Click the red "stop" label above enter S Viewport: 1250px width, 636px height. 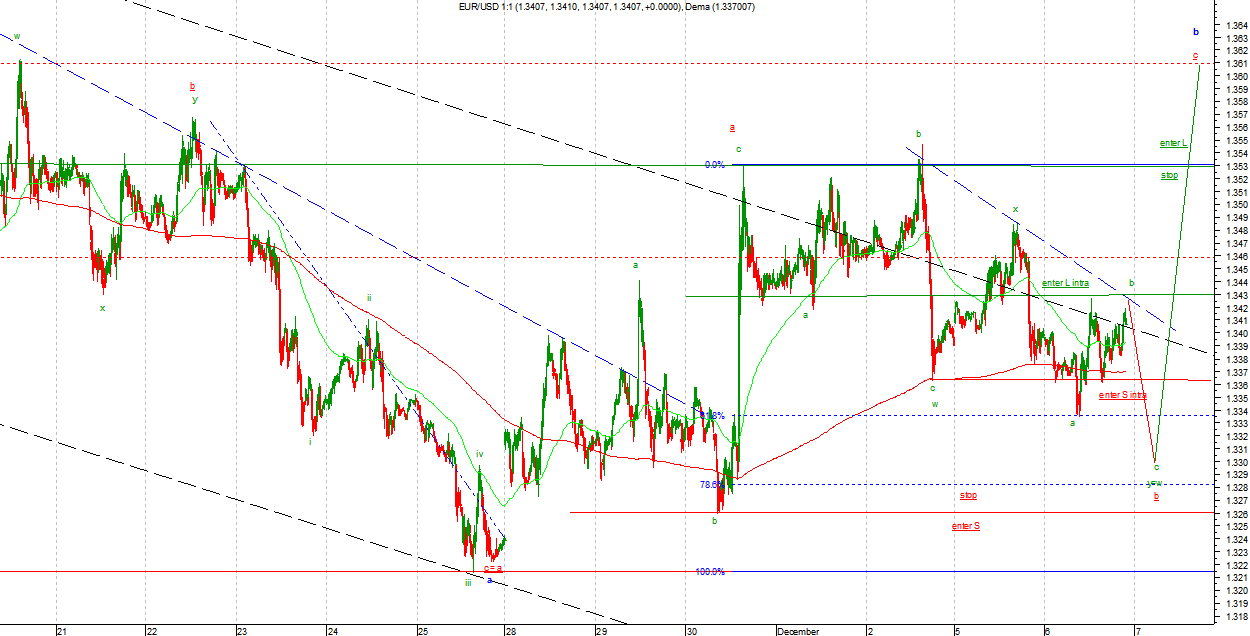tap(968, 495)
